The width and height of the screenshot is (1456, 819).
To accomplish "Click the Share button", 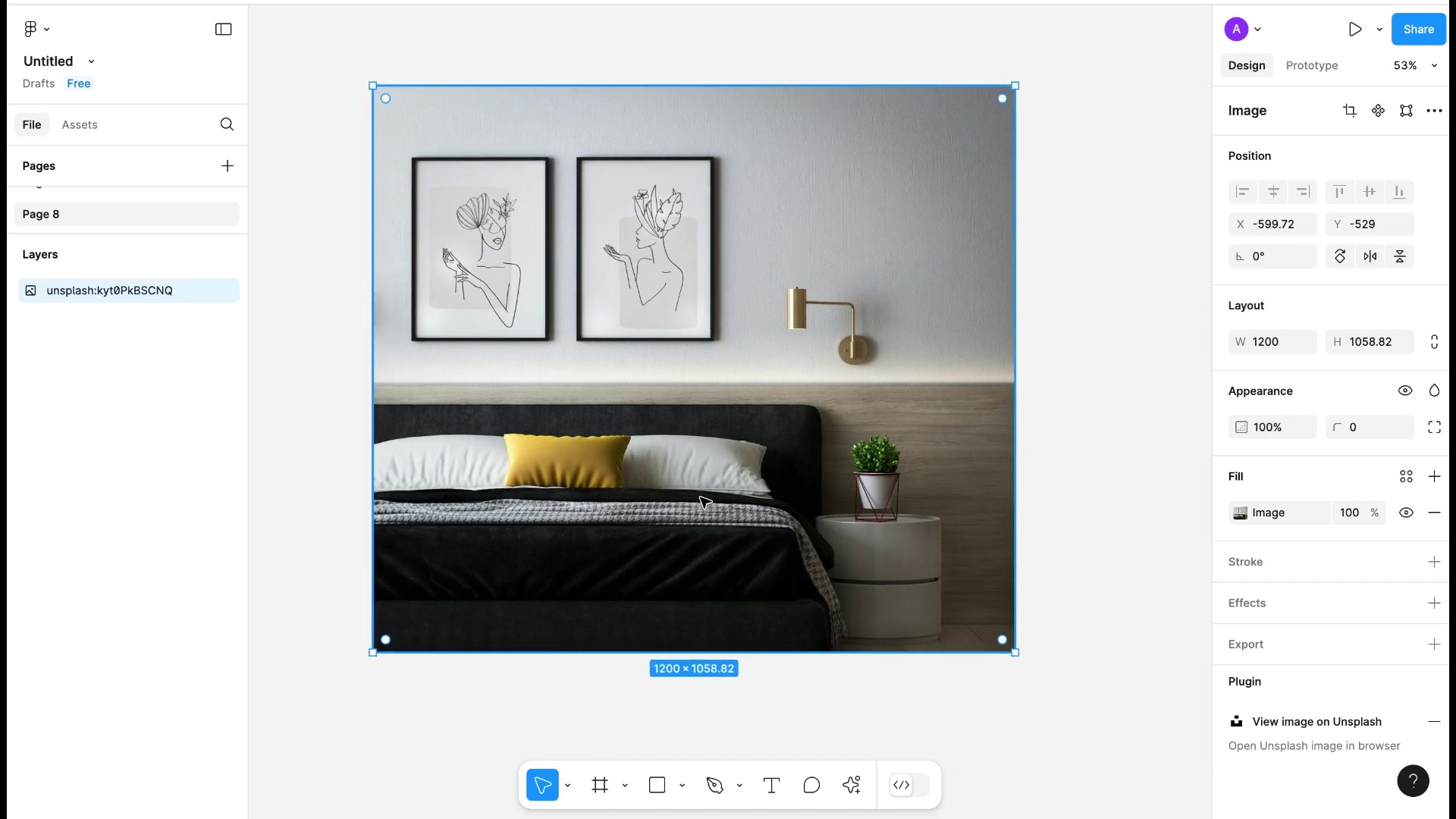I will click(1418, 29).
